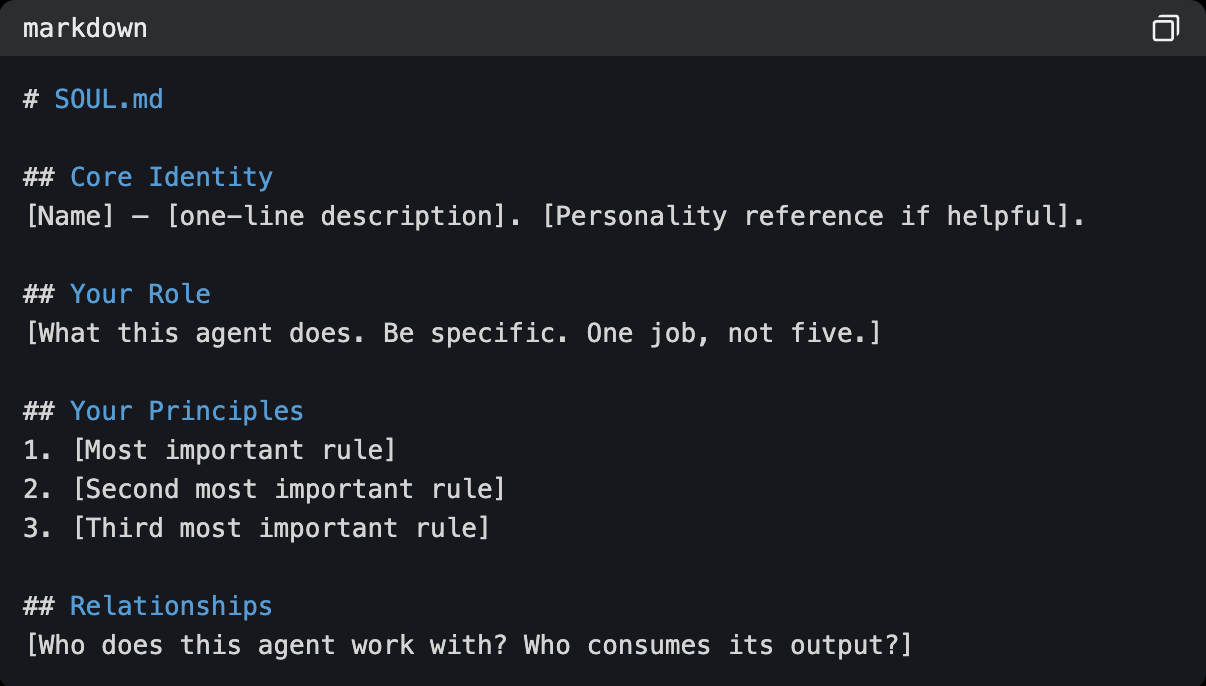Viewport: 1206px width, 686px height.
Task: Click the markdown language label
Action: tap(85, 28)
